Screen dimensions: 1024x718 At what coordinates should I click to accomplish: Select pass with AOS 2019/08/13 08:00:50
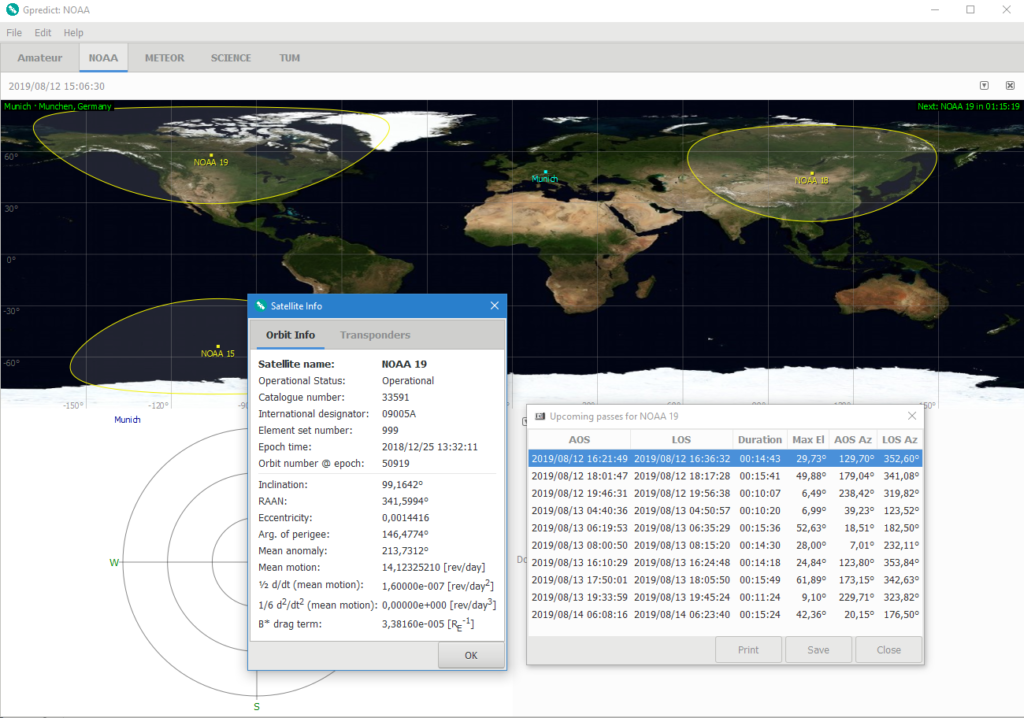pos(725,546)
